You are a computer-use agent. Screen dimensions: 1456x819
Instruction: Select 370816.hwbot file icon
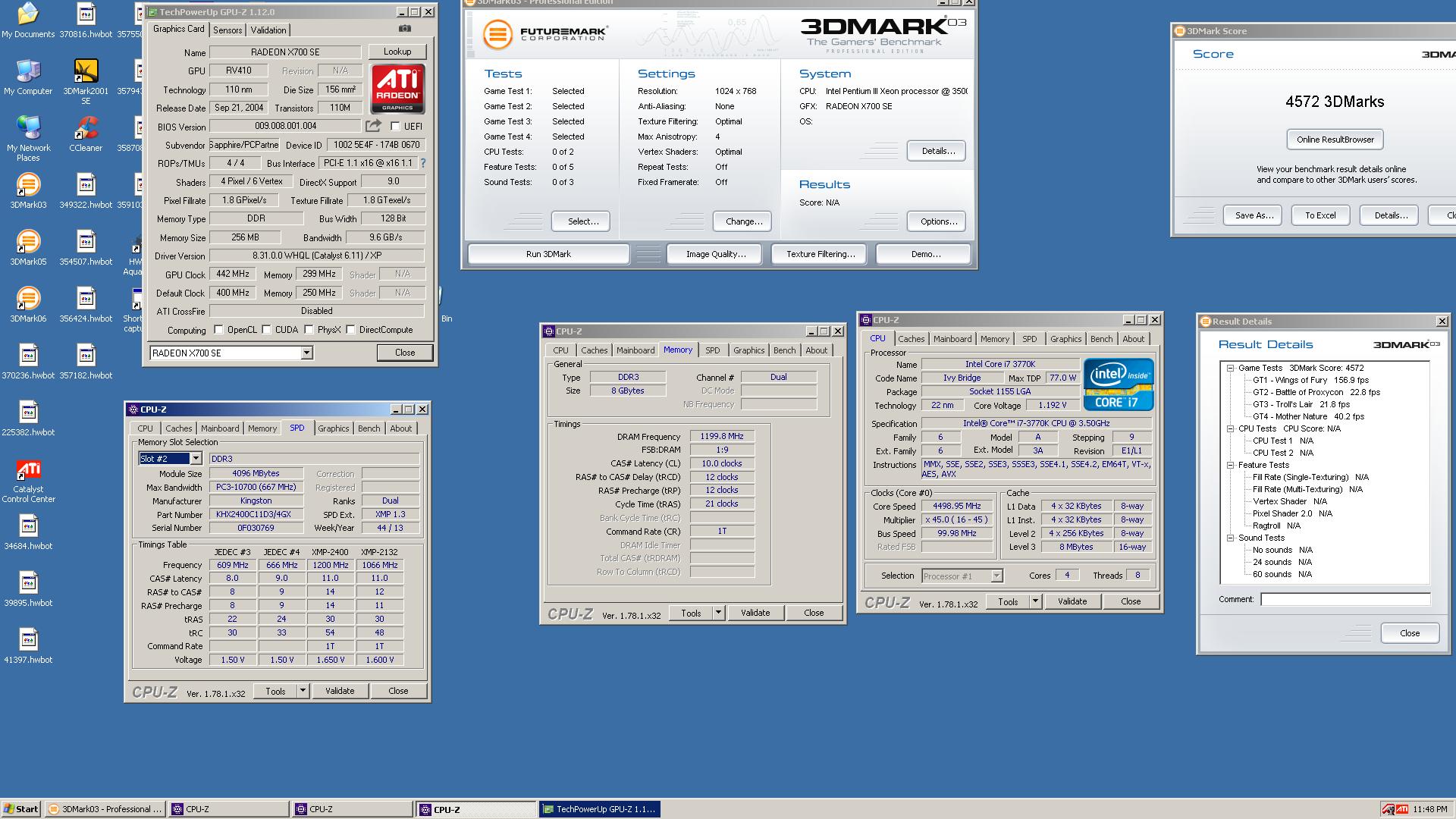tap(86, 20)
